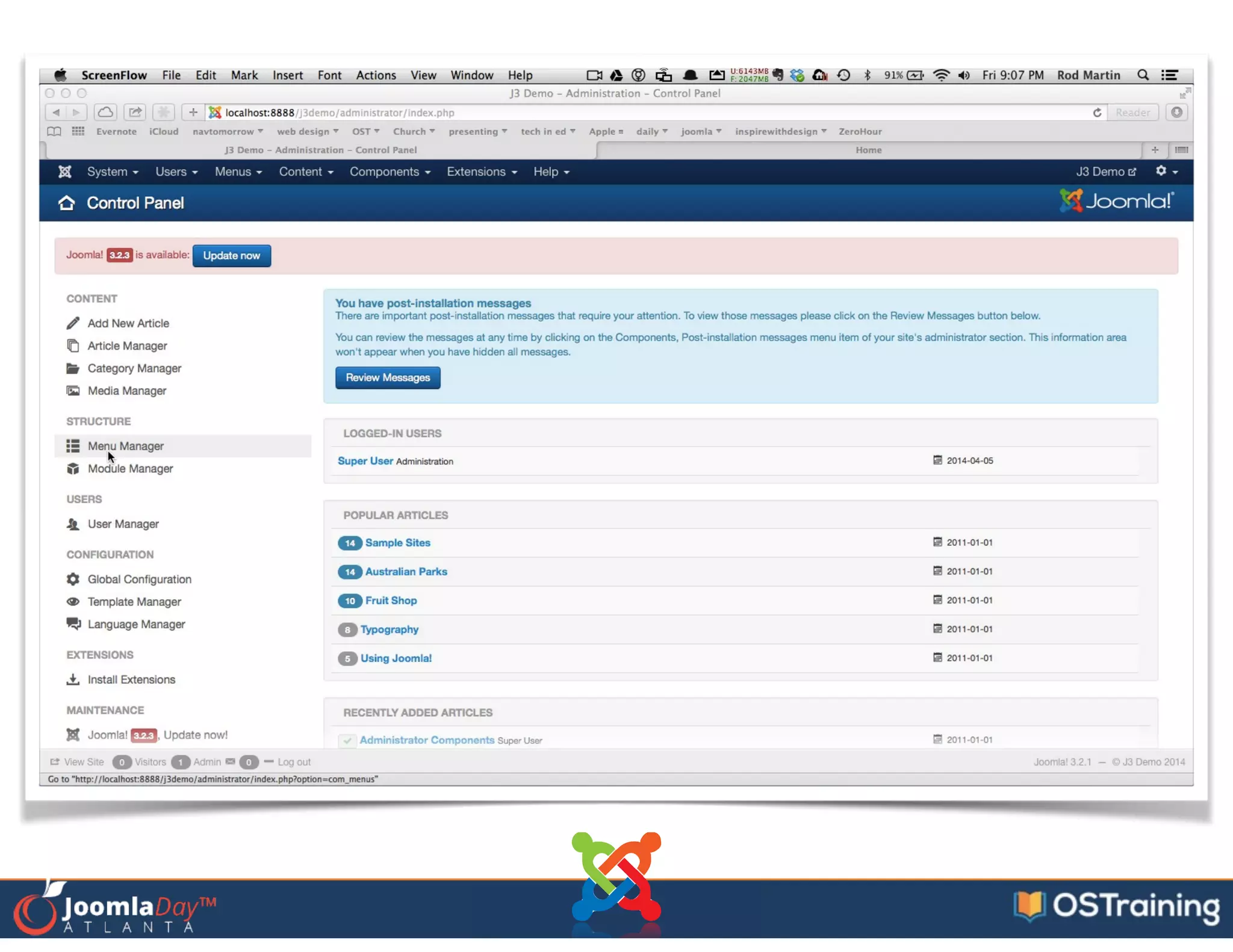Click the Joomla logo icon in admin menu
Viewport: 1233px width, 952px height.
[x=65, y=172]
